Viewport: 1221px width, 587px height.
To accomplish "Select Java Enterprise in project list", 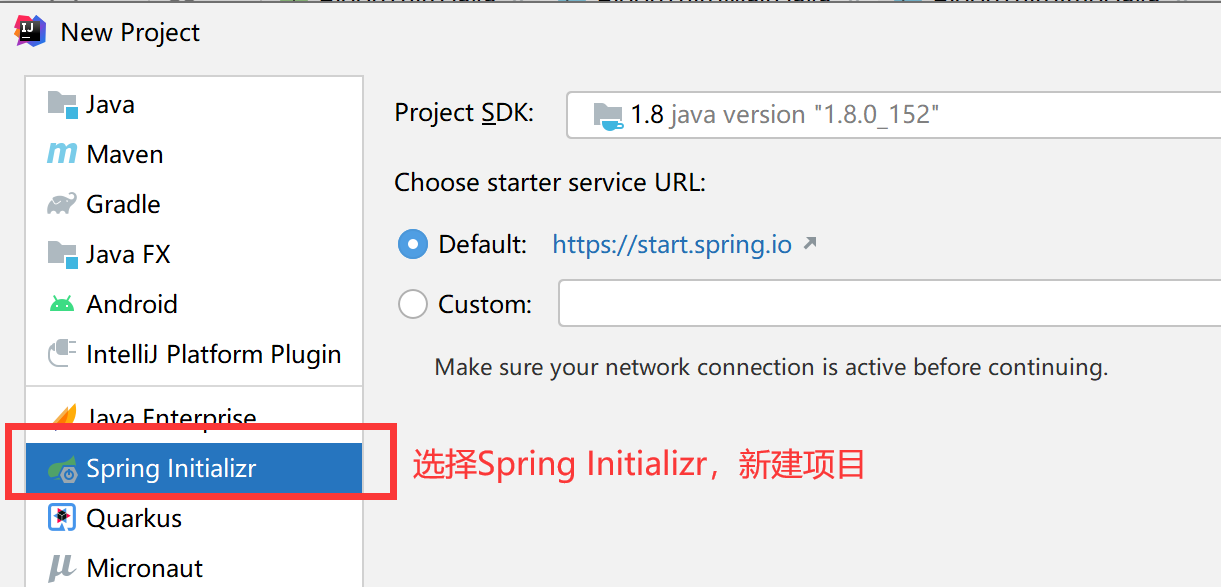I will tap(171, 417).
